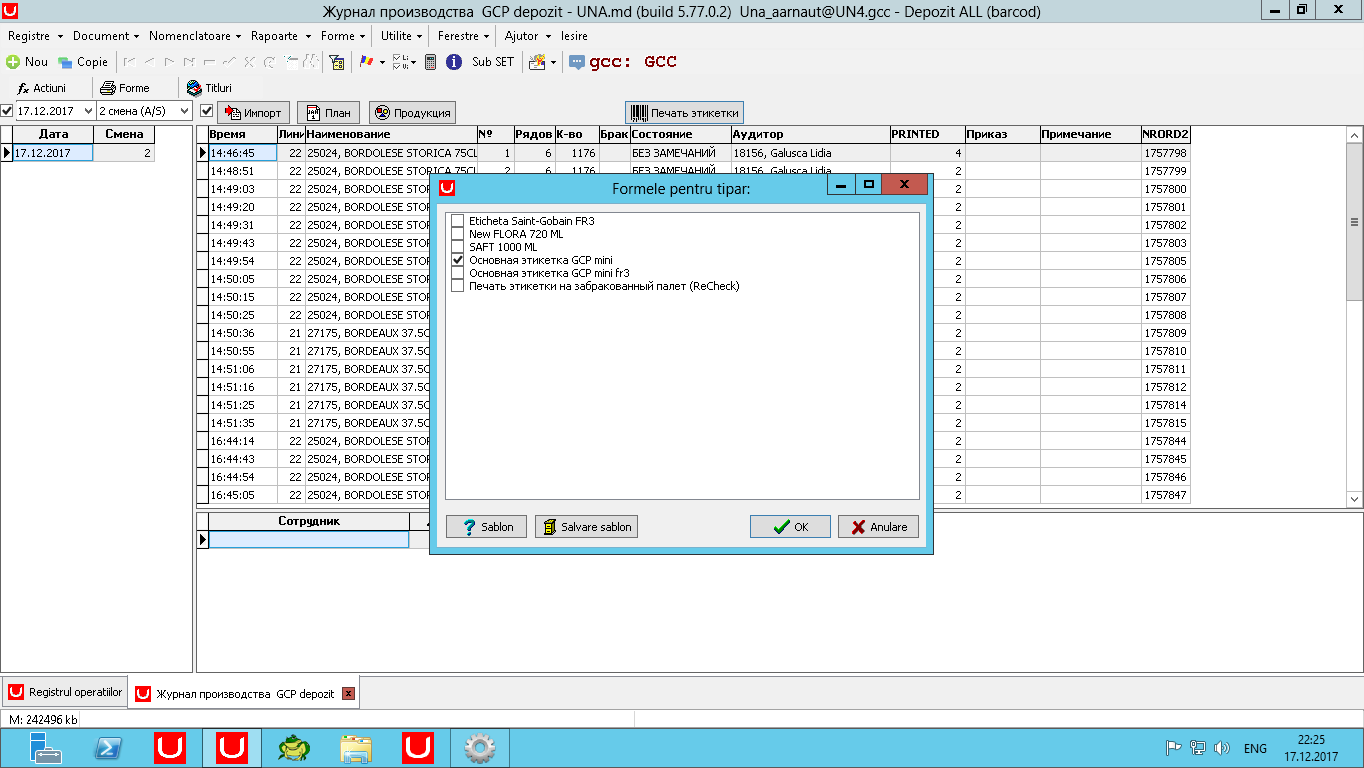This screenshot has height=768, width=1364.
Task: Switch to the Registrul operatiilor tab
Action: (65, 692)
